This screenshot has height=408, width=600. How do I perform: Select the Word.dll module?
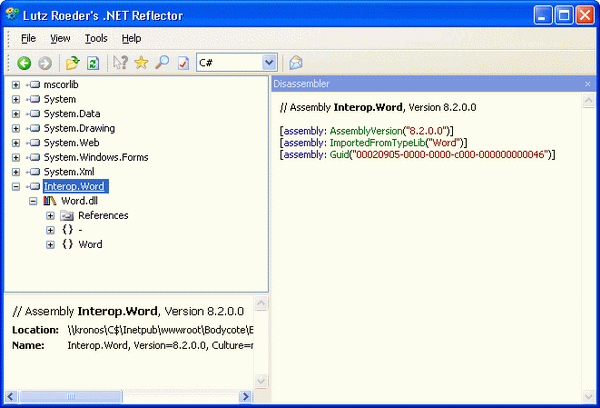tap(79, 201)
